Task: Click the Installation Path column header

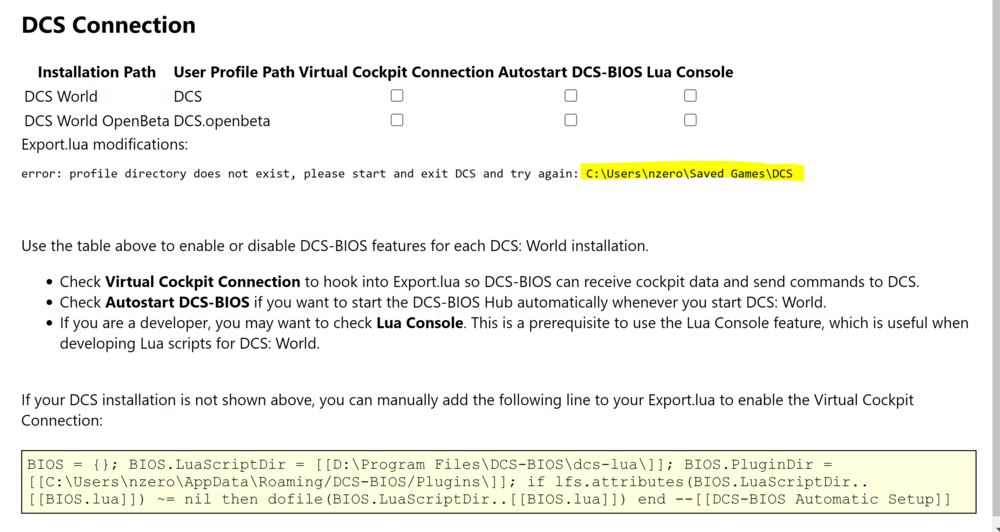Action: pyautogui.click(x=97, y=72)
